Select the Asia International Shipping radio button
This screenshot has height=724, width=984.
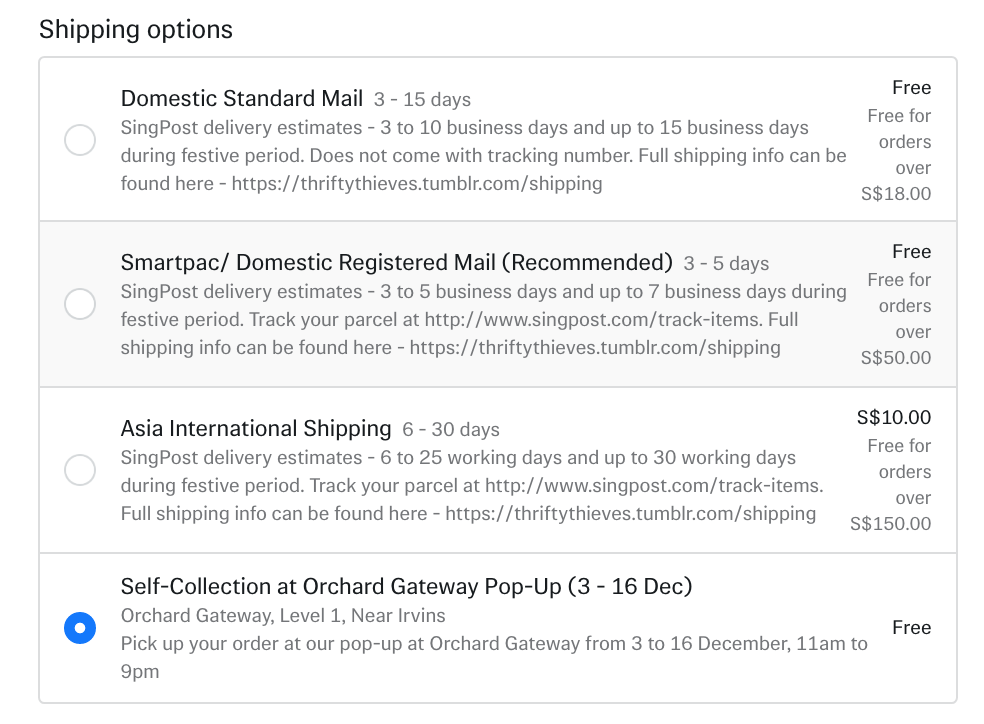coord(80,470)
